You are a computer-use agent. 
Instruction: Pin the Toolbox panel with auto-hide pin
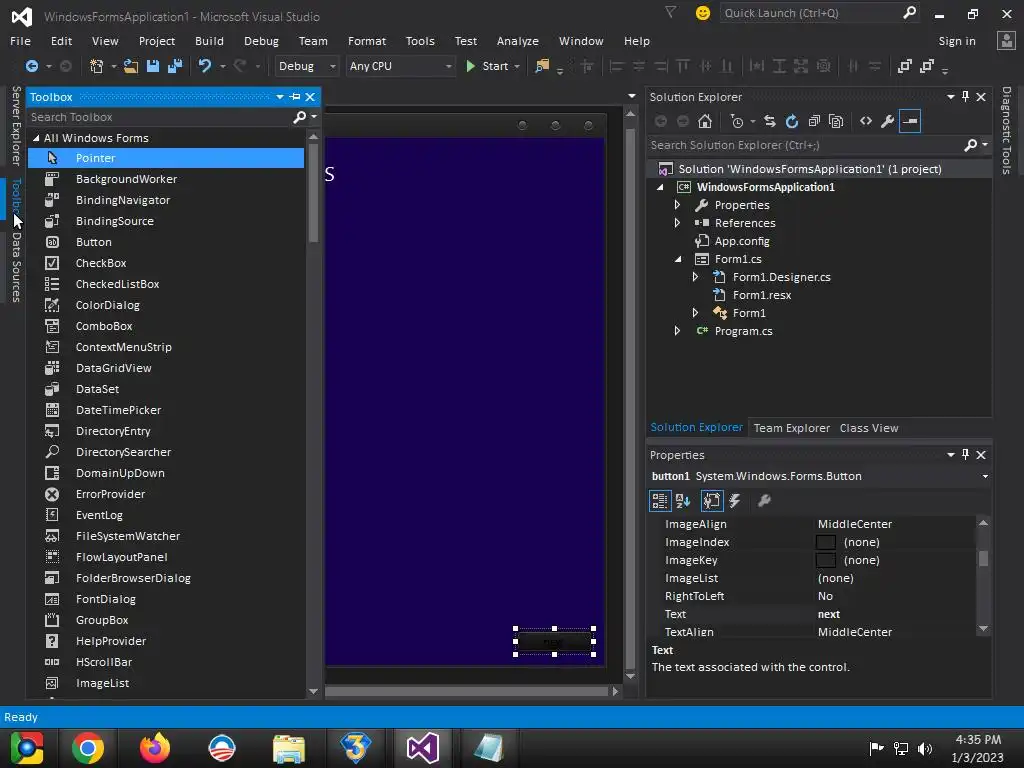[x=295, y=97]
